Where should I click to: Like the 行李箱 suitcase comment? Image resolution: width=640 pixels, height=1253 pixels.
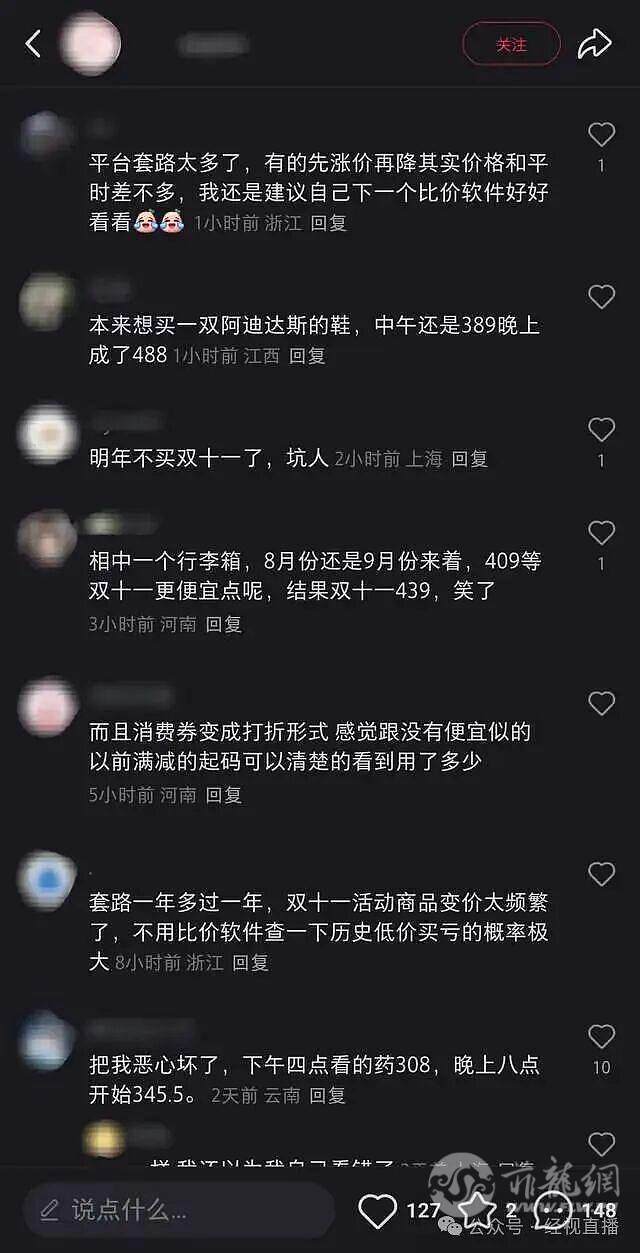(x=601, y=533)
